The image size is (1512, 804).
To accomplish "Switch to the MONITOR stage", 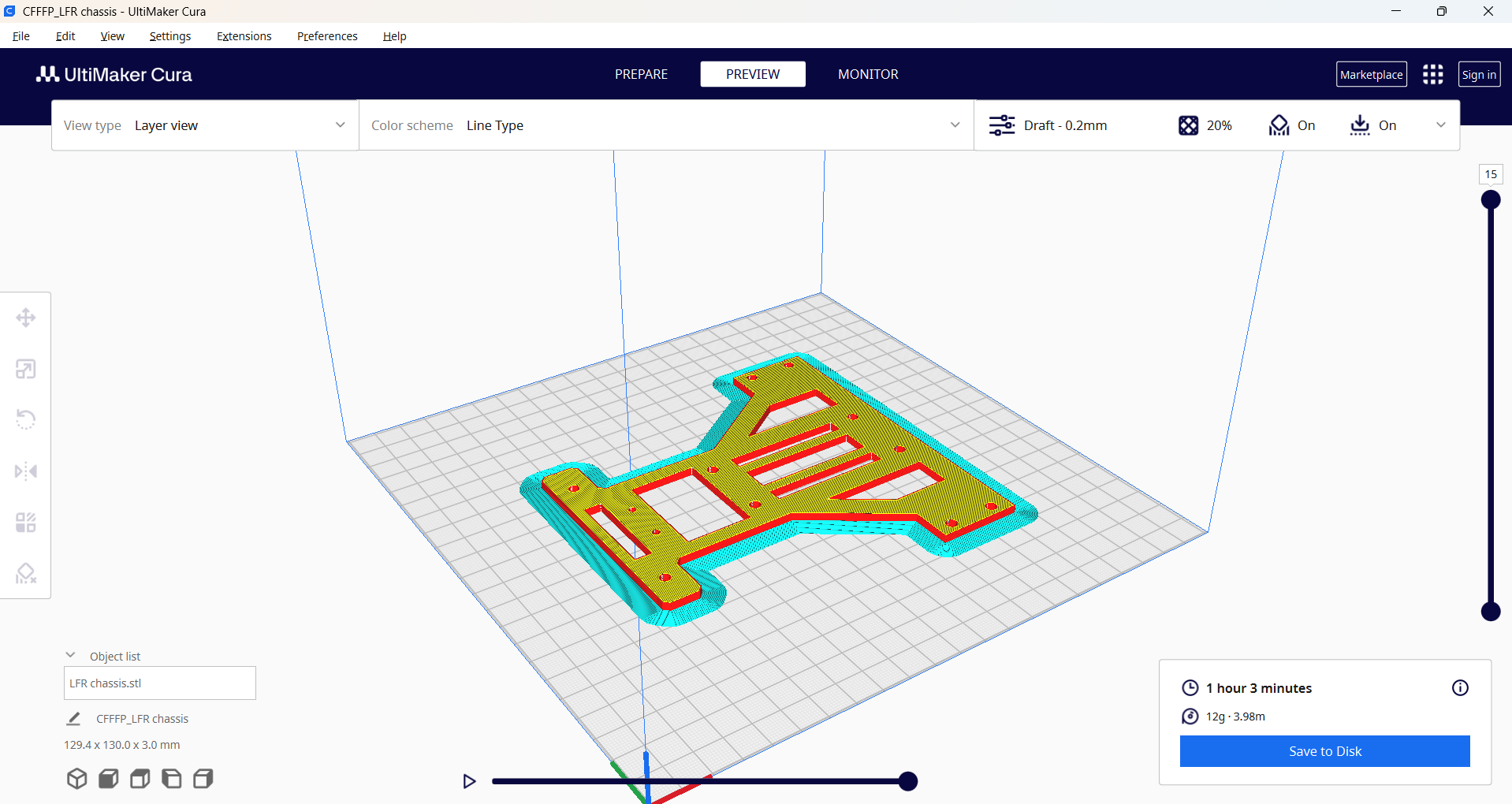I will coord(868,74).
